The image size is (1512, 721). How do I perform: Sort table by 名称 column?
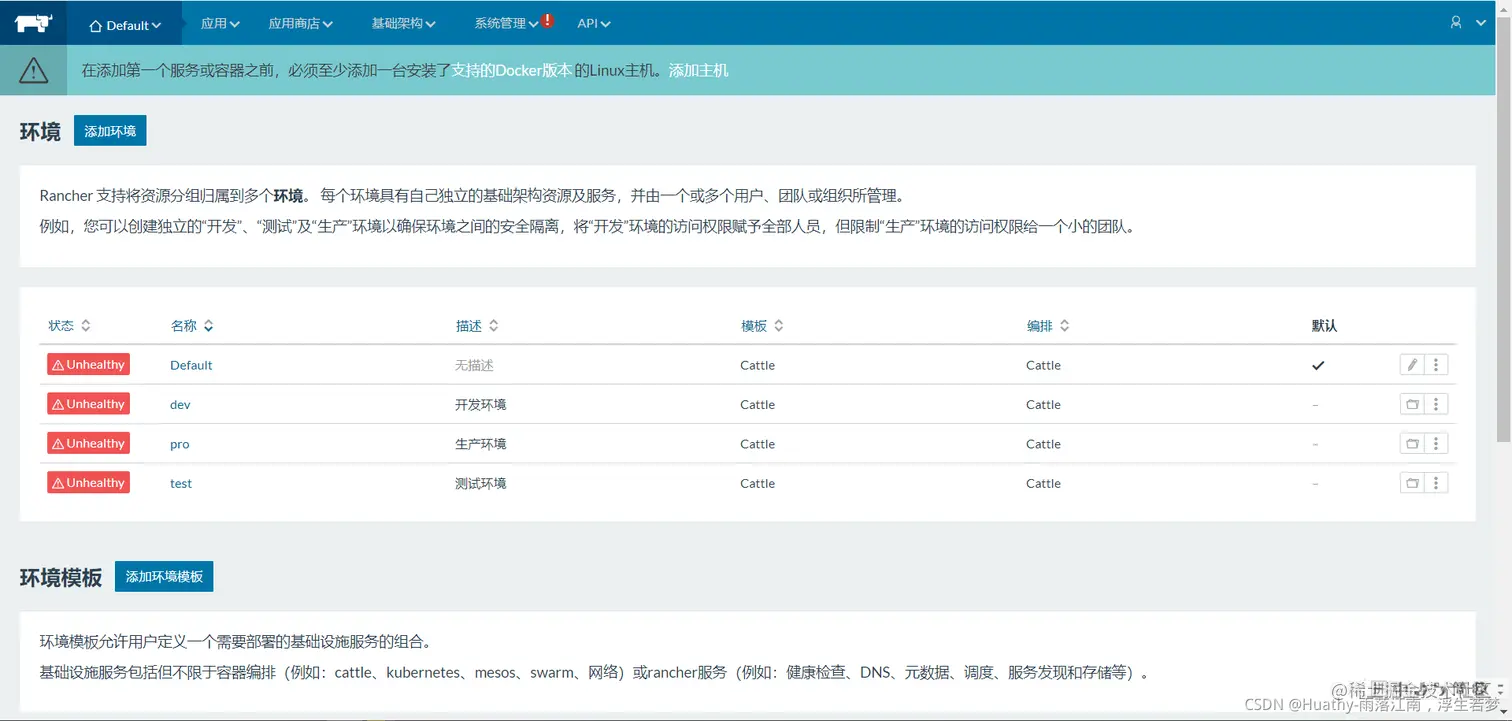pos(192,326)
